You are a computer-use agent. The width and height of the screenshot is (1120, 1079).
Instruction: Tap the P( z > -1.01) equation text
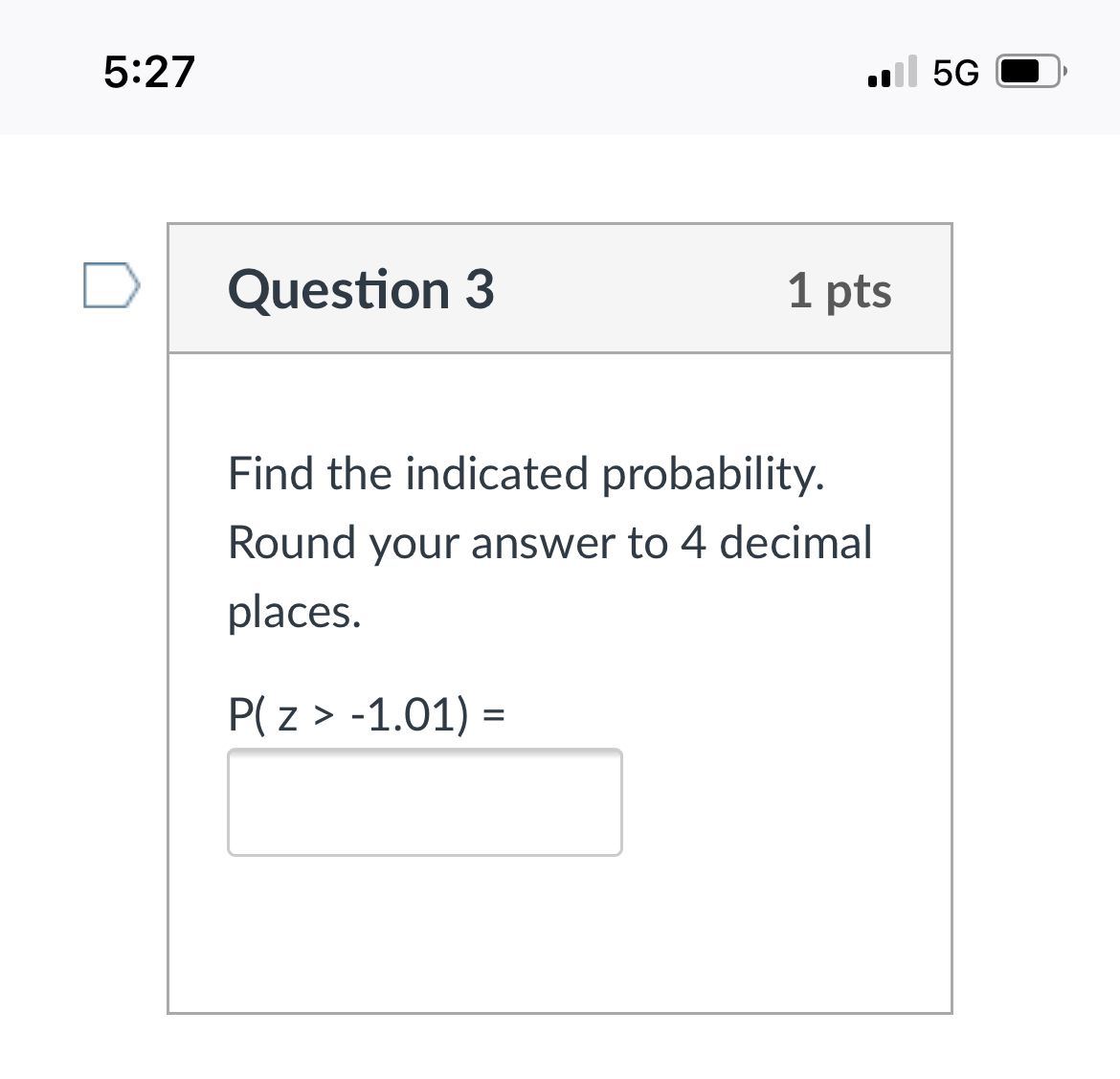[367, 714]
